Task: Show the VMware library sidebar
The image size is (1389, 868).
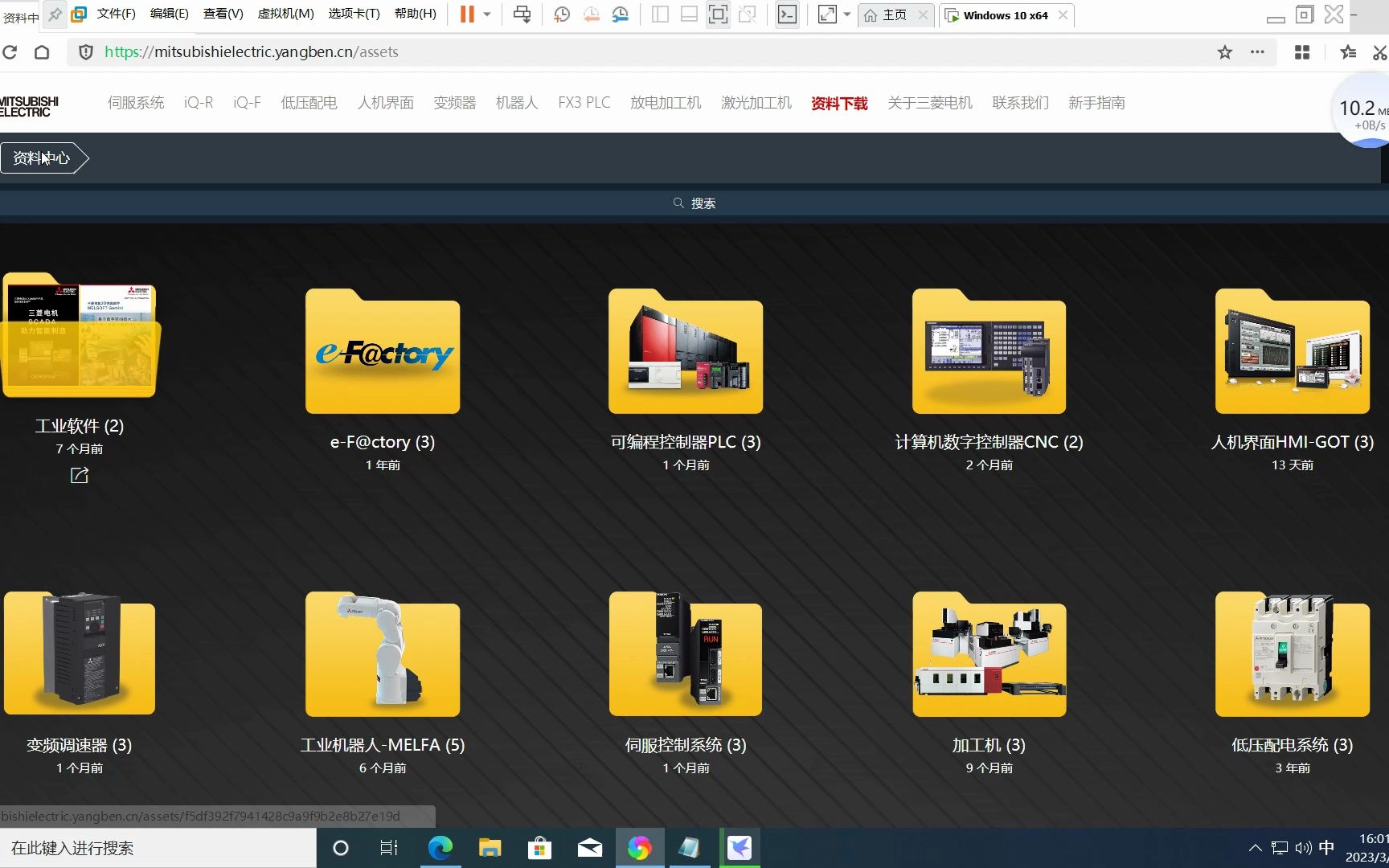Action: (660, 14)
